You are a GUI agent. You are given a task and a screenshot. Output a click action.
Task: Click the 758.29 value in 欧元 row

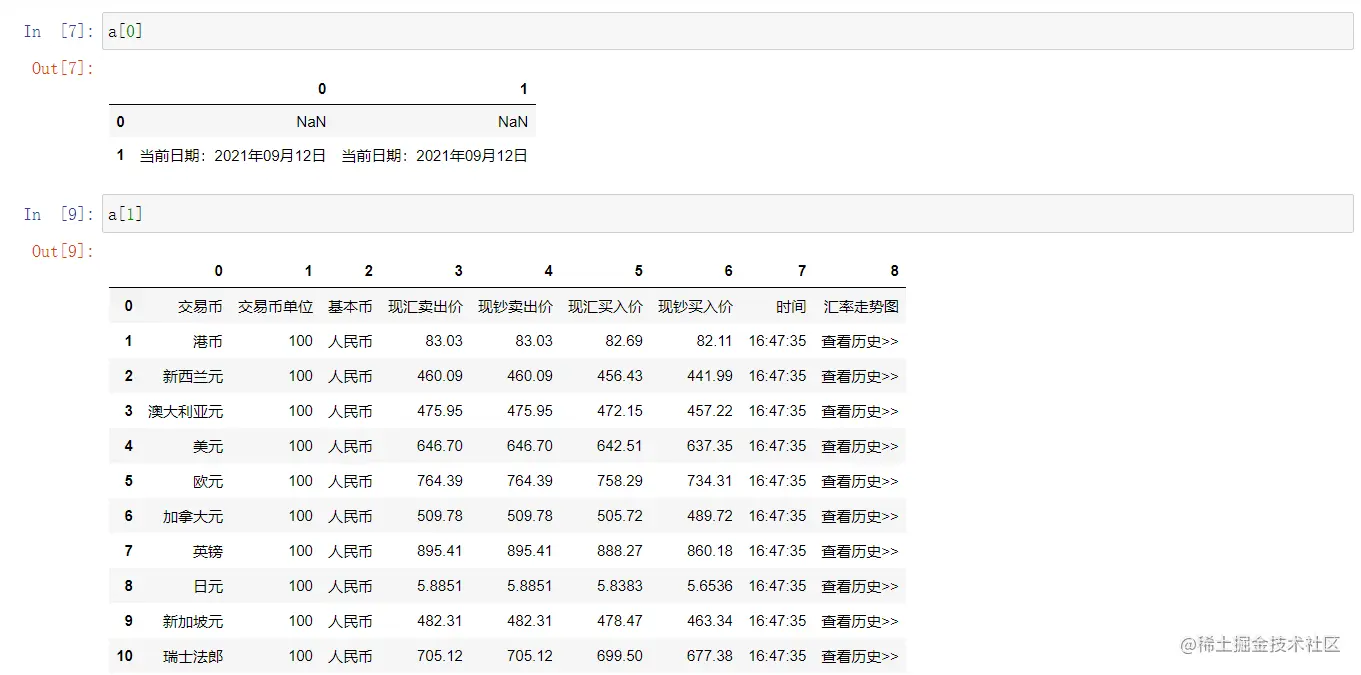(620, 481)
